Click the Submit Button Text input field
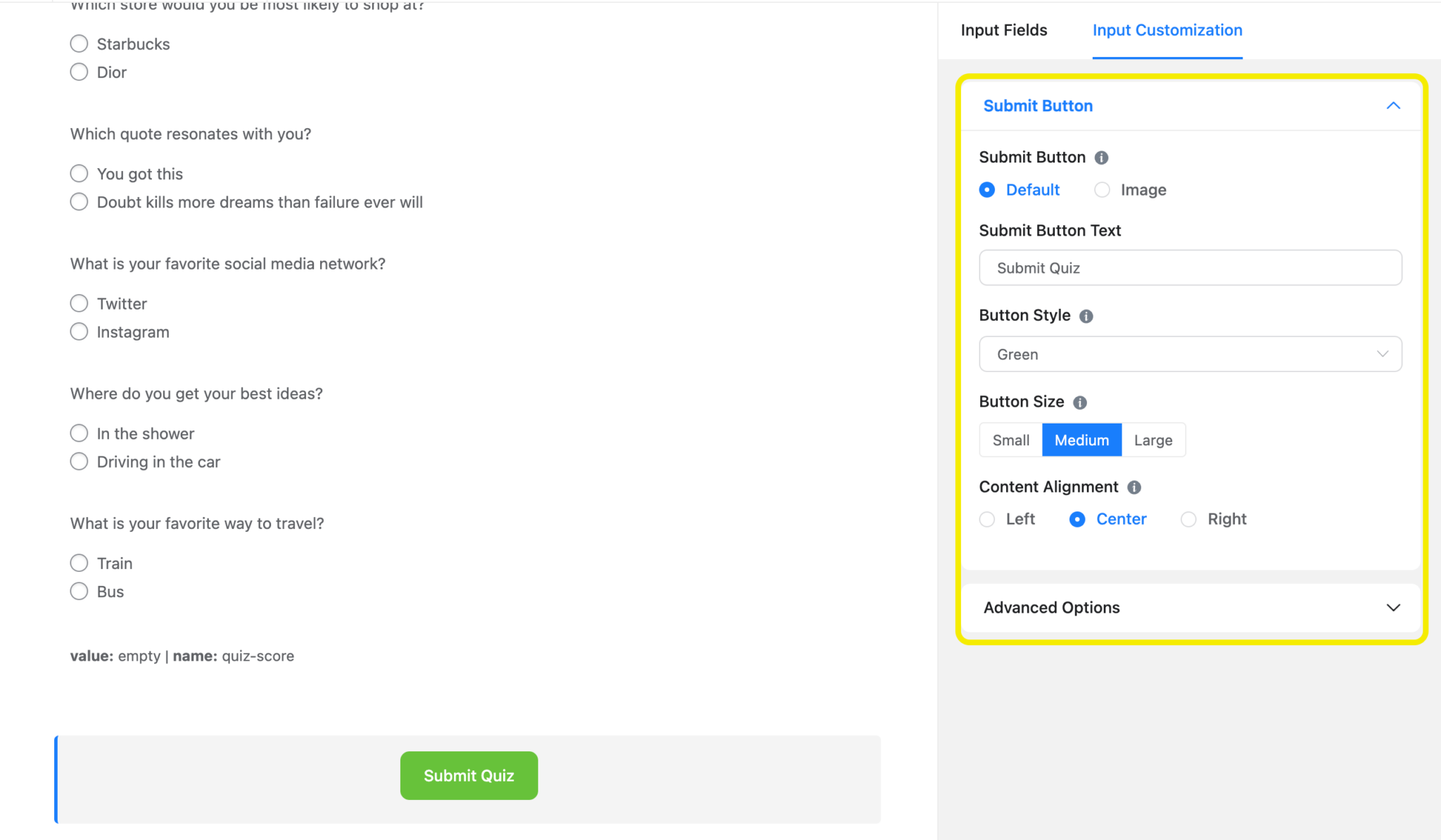The width and height of the screenshot is (1441, 840). point(1190,267)
